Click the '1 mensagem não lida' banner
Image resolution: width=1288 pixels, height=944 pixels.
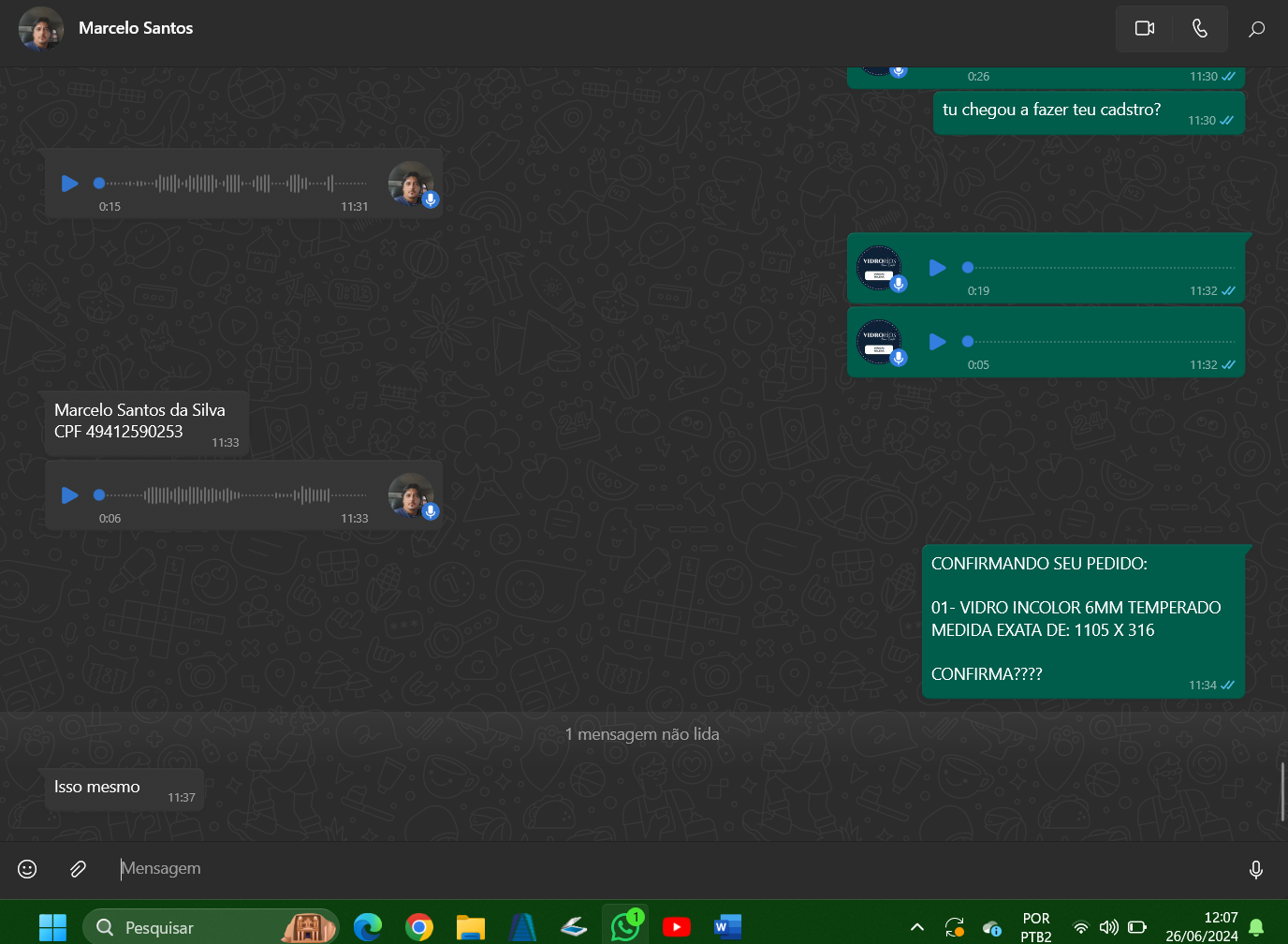point(642,734)
